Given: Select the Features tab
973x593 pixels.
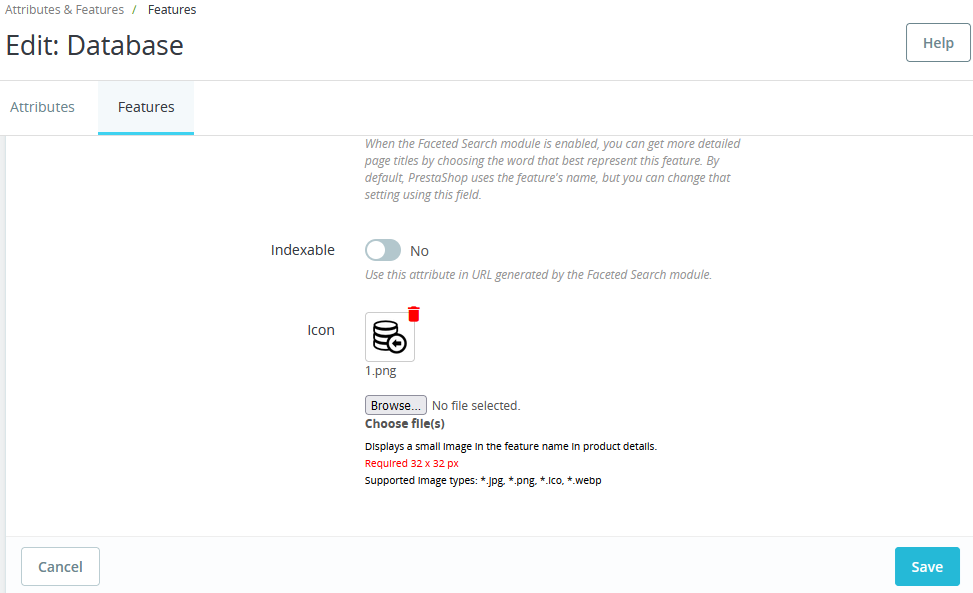Looking at the screenshot, I should click(146, 107).
